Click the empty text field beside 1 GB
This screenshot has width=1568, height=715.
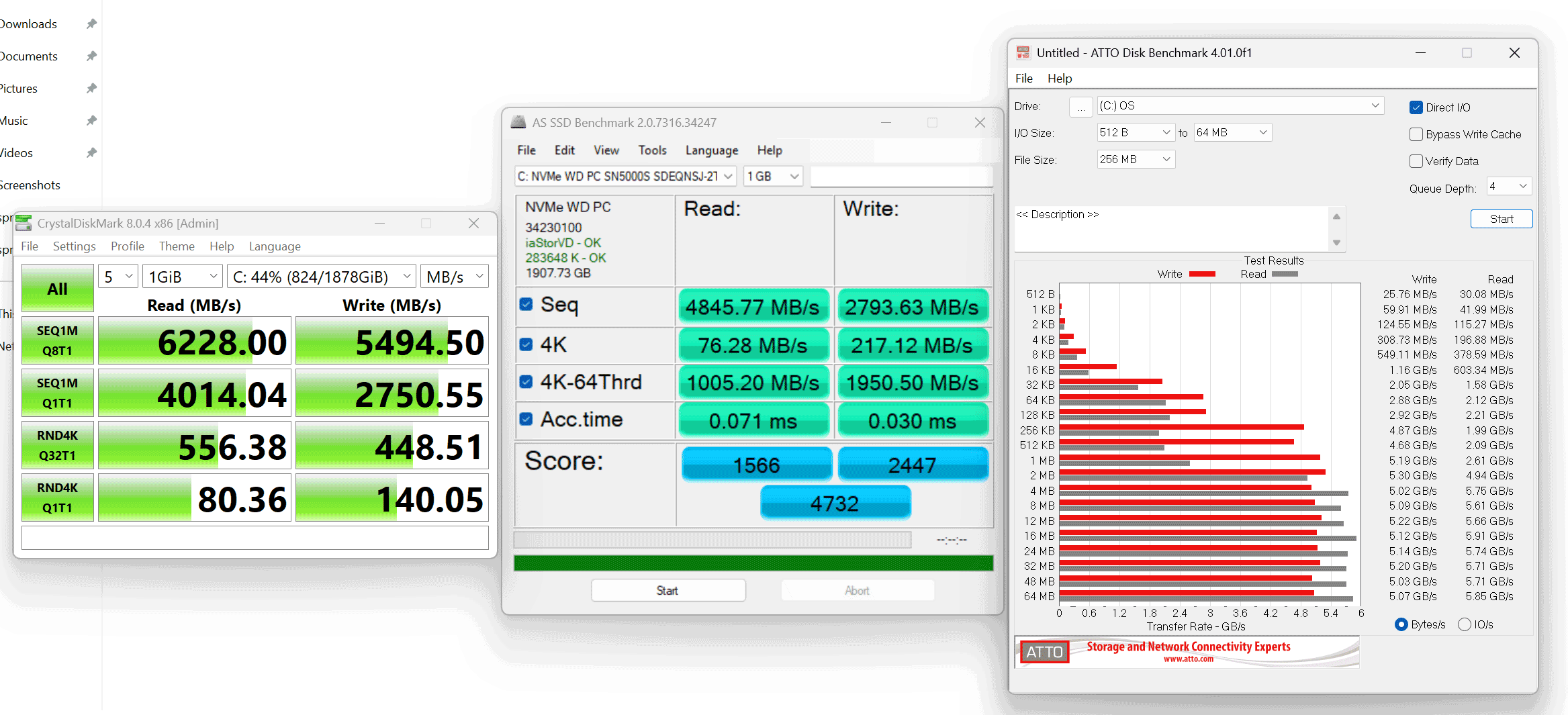(901, 176)
